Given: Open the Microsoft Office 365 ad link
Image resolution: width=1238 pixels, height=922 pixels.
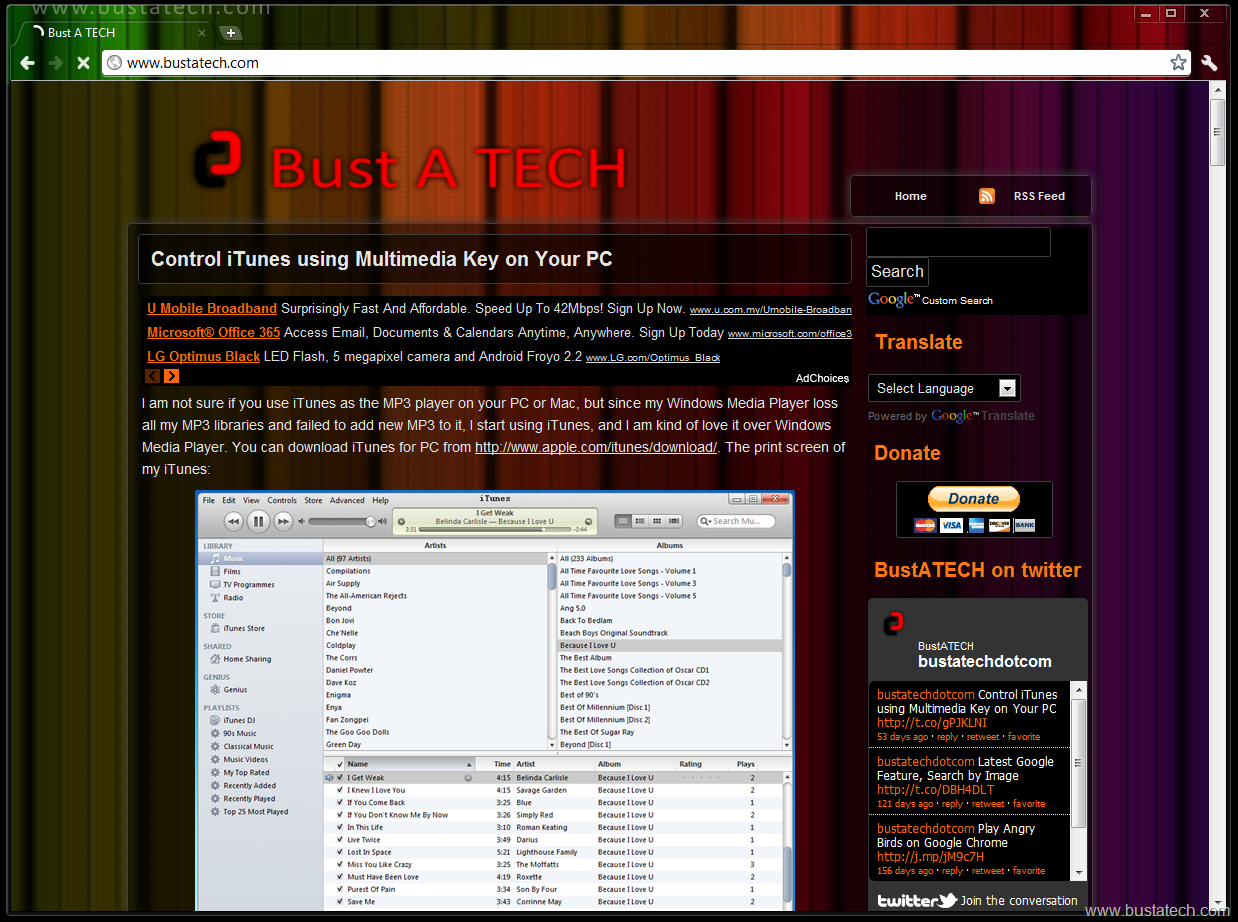Looking at the screenshot, I should pos(214,332).
